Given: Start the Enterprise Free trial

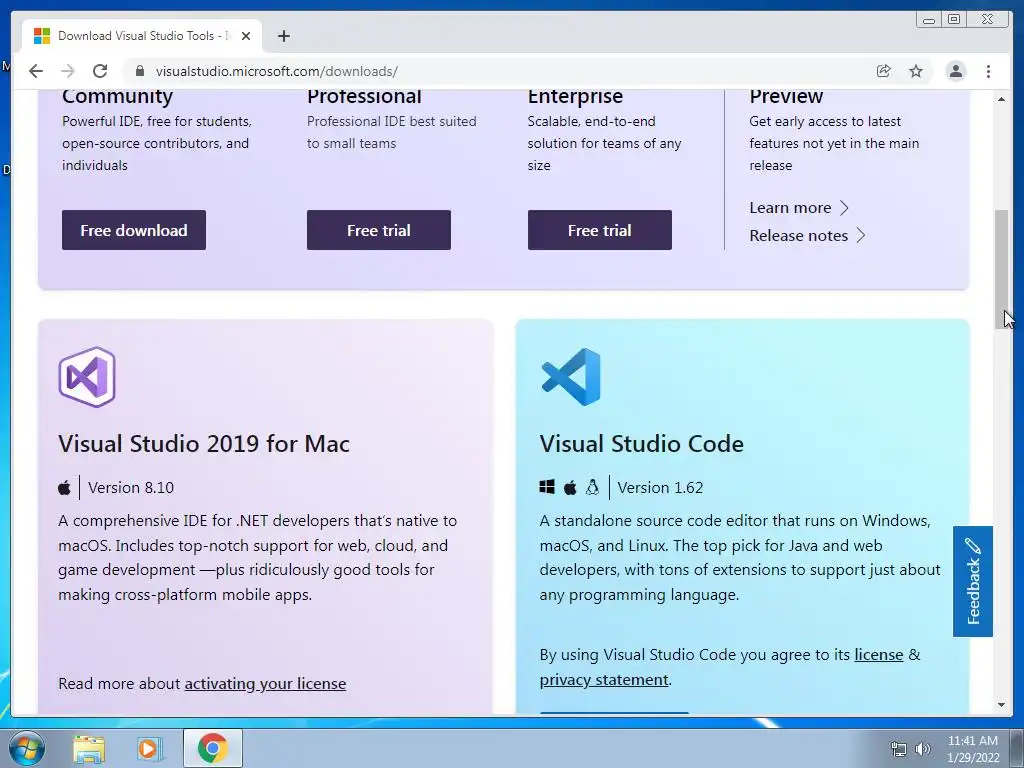Looking at the screenshot, I should click(600, 230).
